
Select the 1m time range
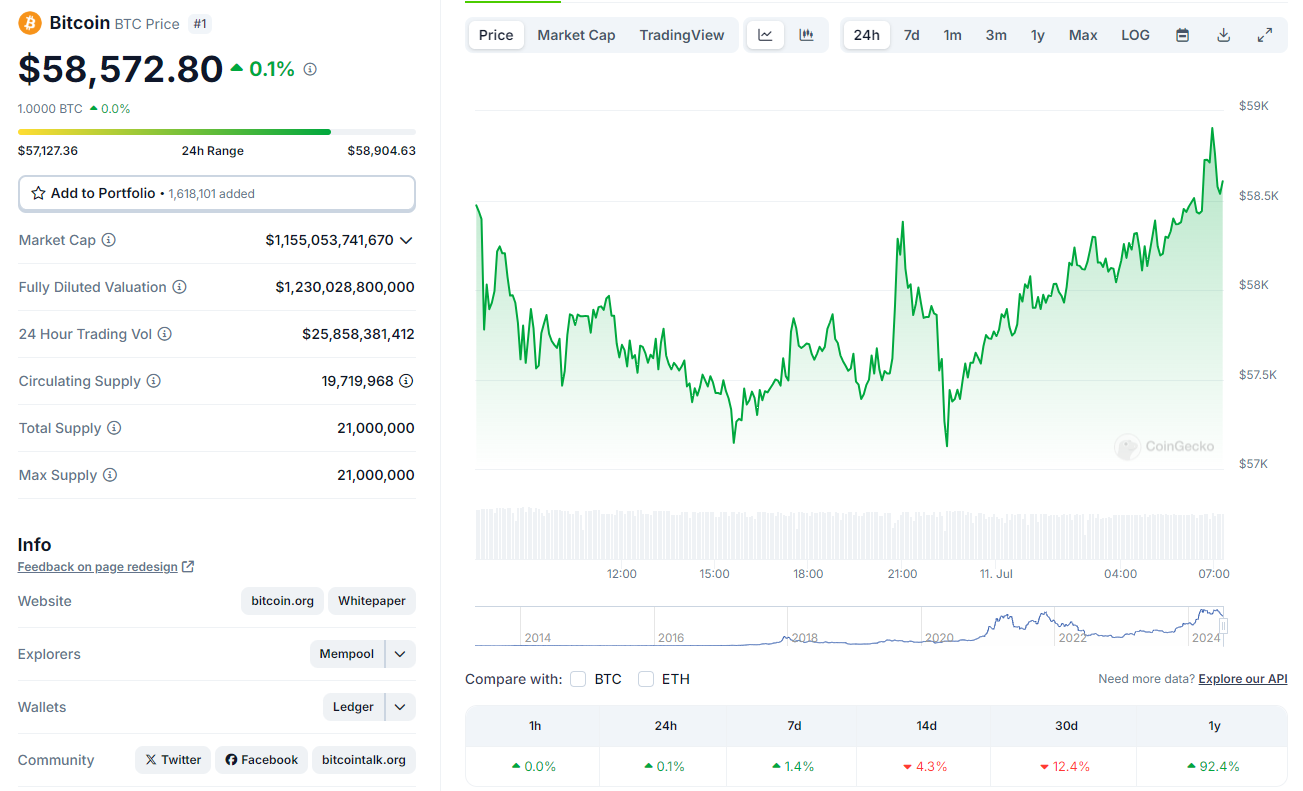[x=953, y=35]
